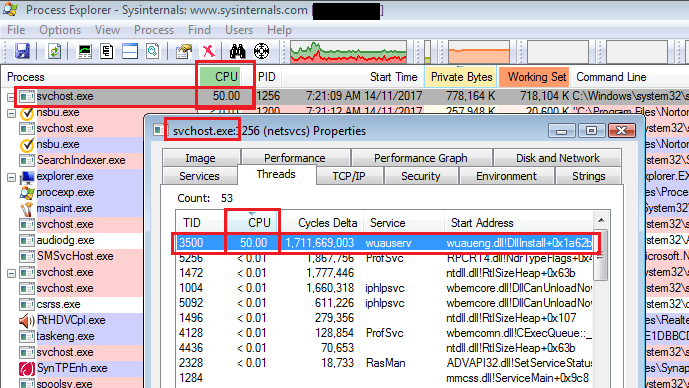The image size is (689, 388).
Task: Switch to the Performance tab
Action: tap(295, 158)
